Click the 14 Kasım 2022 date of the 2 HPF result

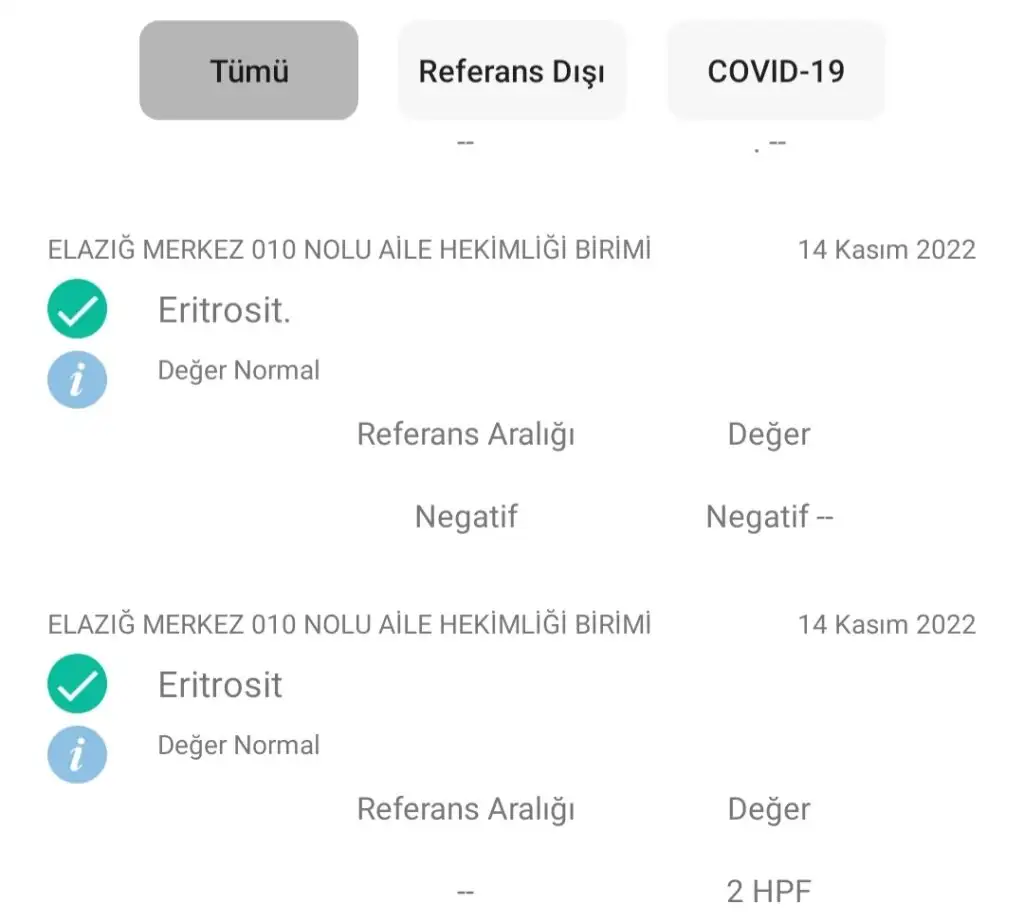886,625
